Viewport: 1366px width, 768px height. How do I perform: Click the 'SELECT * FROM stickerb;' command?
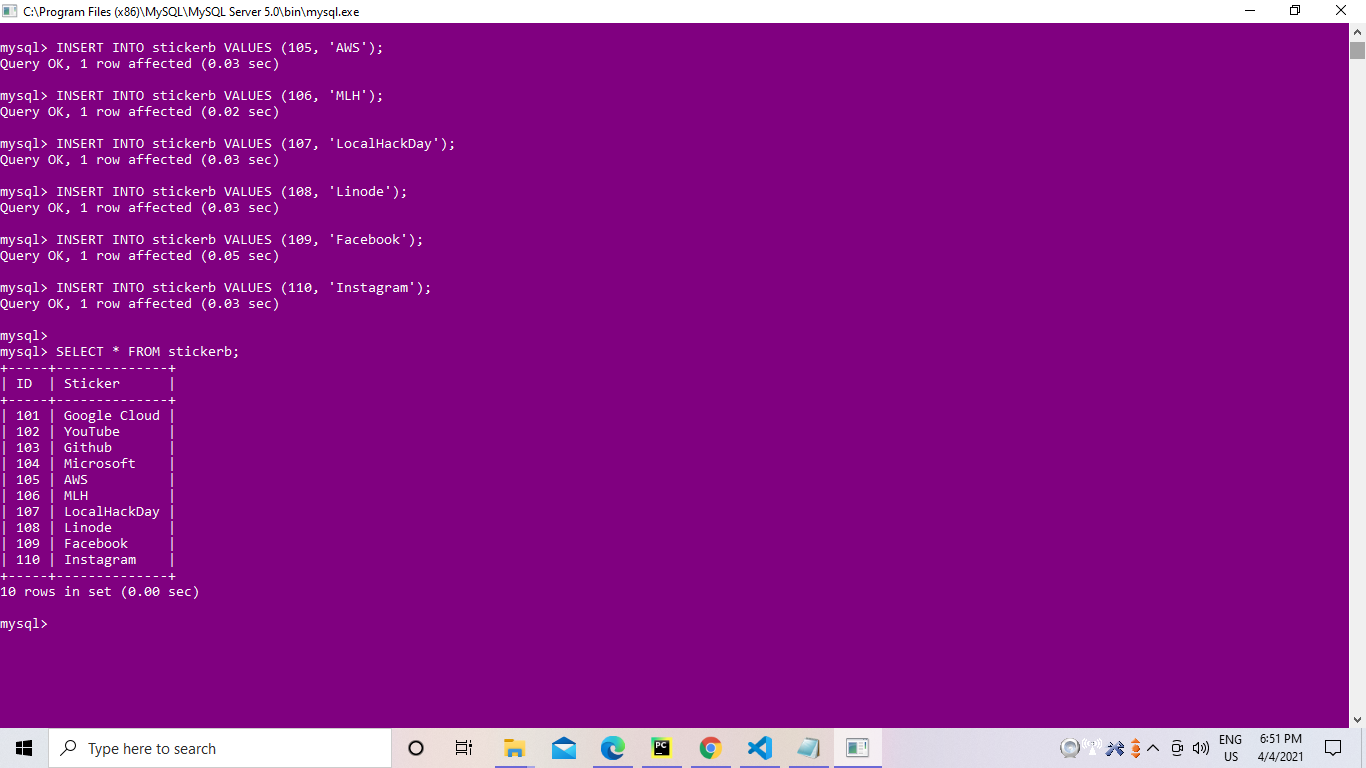[148, 351]
